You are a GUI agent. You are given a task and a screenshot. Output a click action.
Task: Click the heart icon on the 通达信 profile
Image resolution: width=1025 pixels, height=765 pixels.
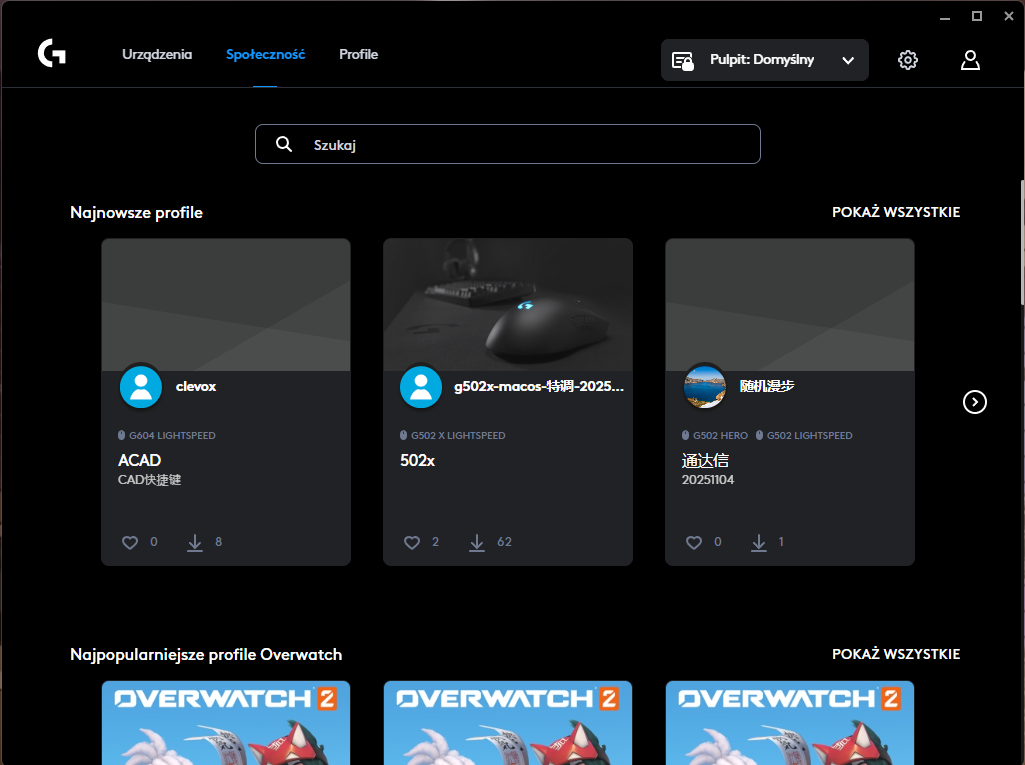pos(693,541)
